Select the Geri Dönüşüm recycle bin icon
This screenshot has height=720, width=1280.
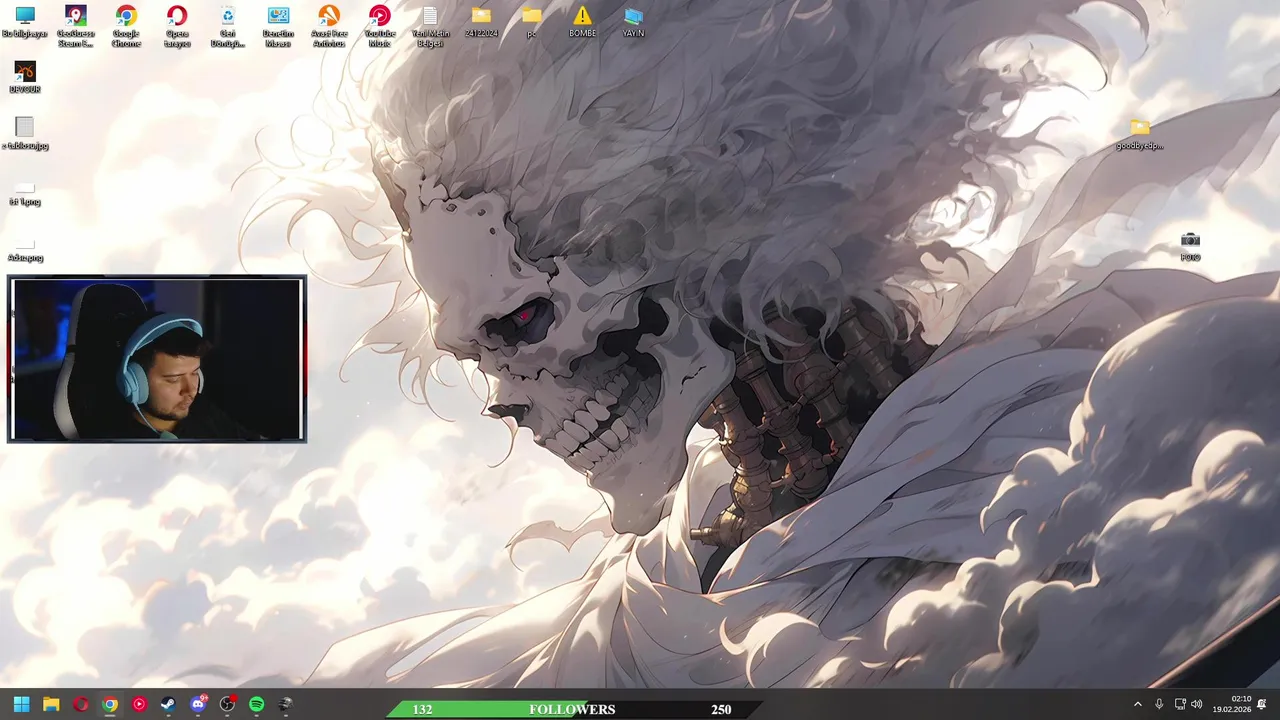228,26
